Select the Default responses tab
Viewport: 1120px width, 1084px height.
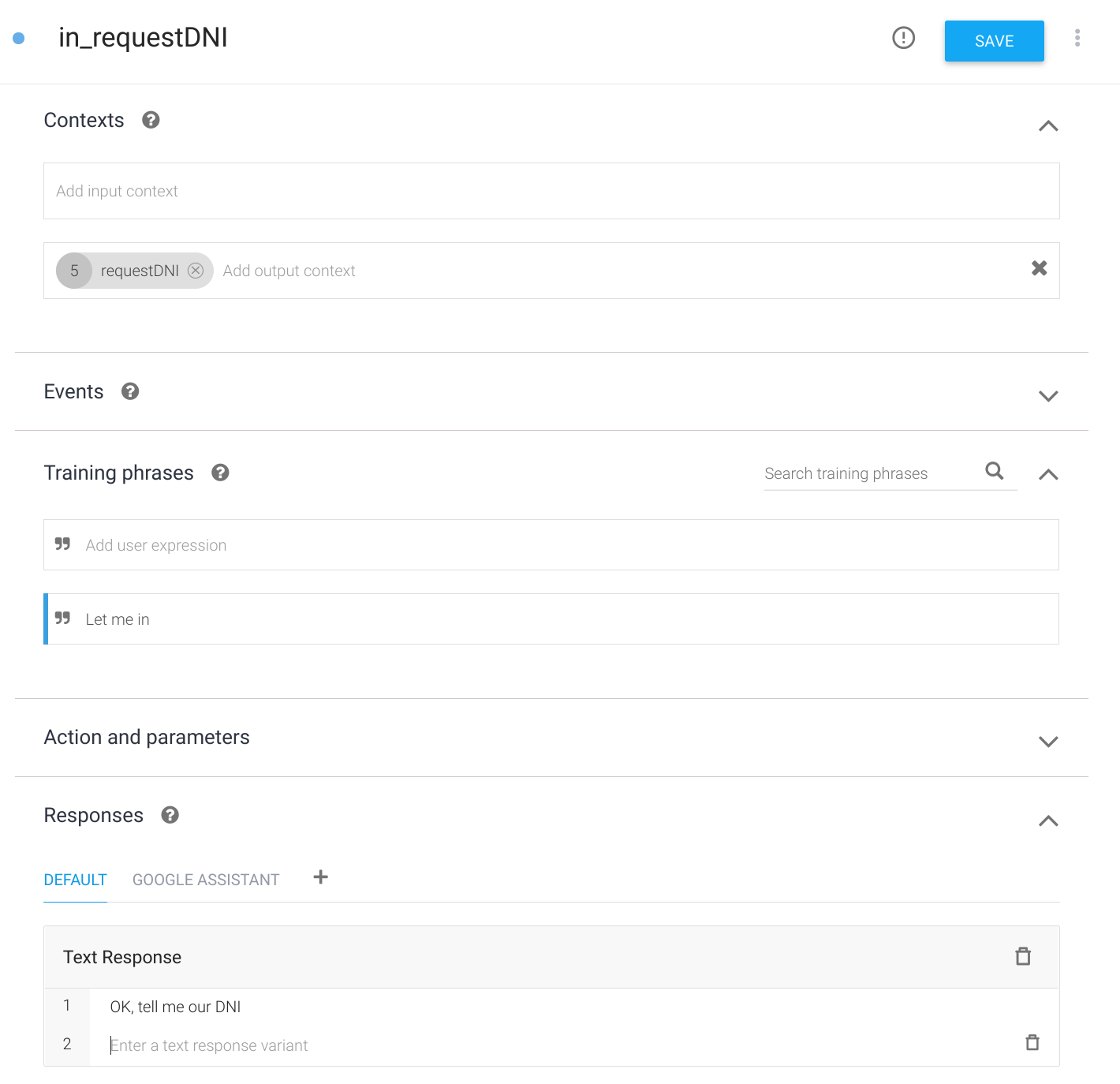pyautogui.click(x=75, y=880)
